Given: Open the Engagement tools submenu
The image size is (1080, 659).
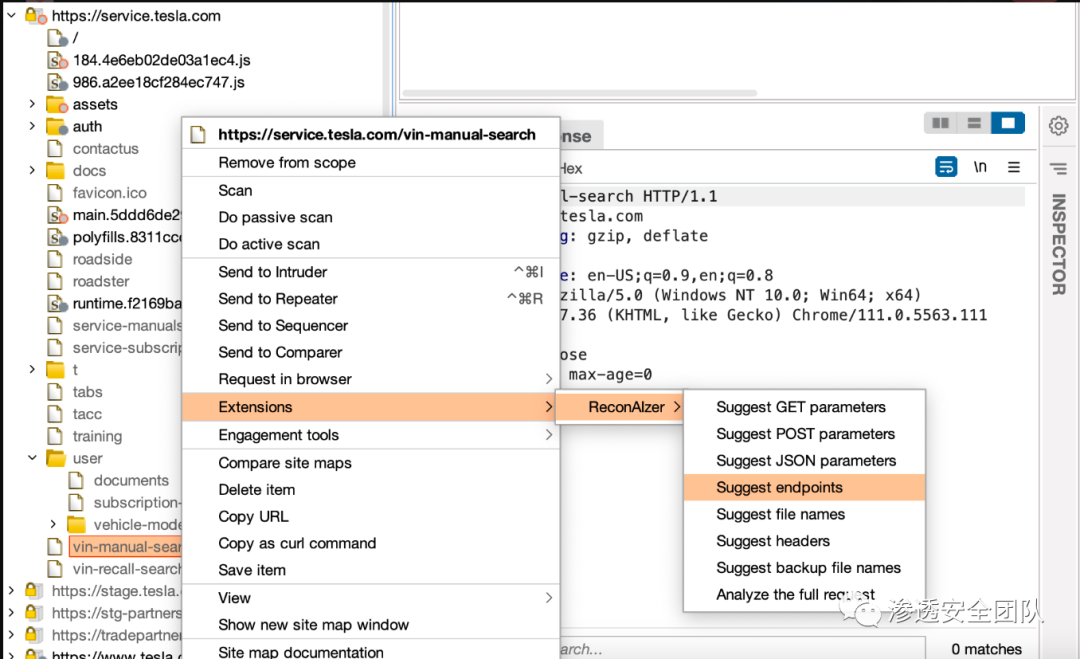Looking at the screenshot, I should click(x=371, y=435).
